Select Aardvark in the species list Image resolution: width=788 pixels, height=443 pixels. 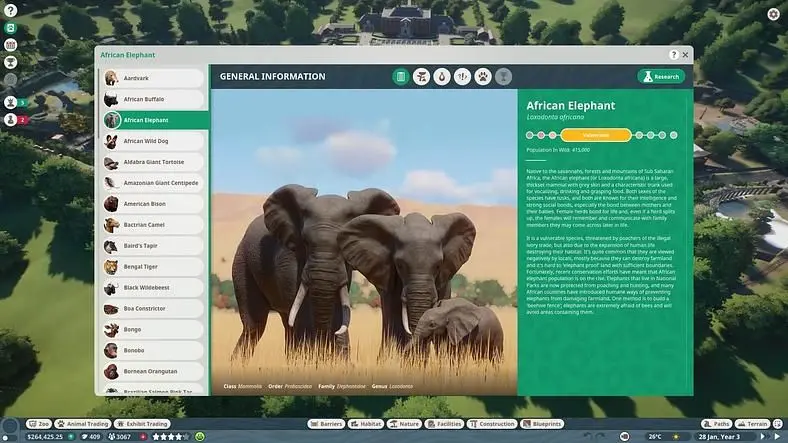[154, 78]
